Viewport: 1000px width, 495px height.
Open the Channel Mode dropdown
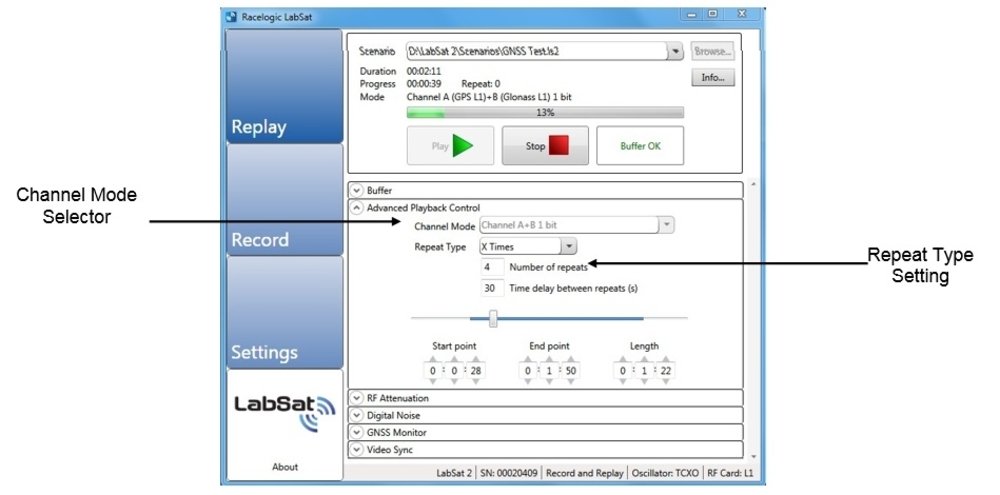(x=666, y=226)
